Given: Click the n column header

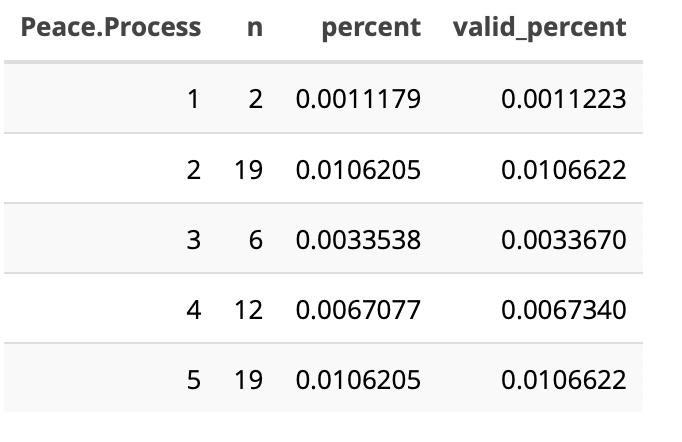Looking at the screenshot, I should pos(255,28).
